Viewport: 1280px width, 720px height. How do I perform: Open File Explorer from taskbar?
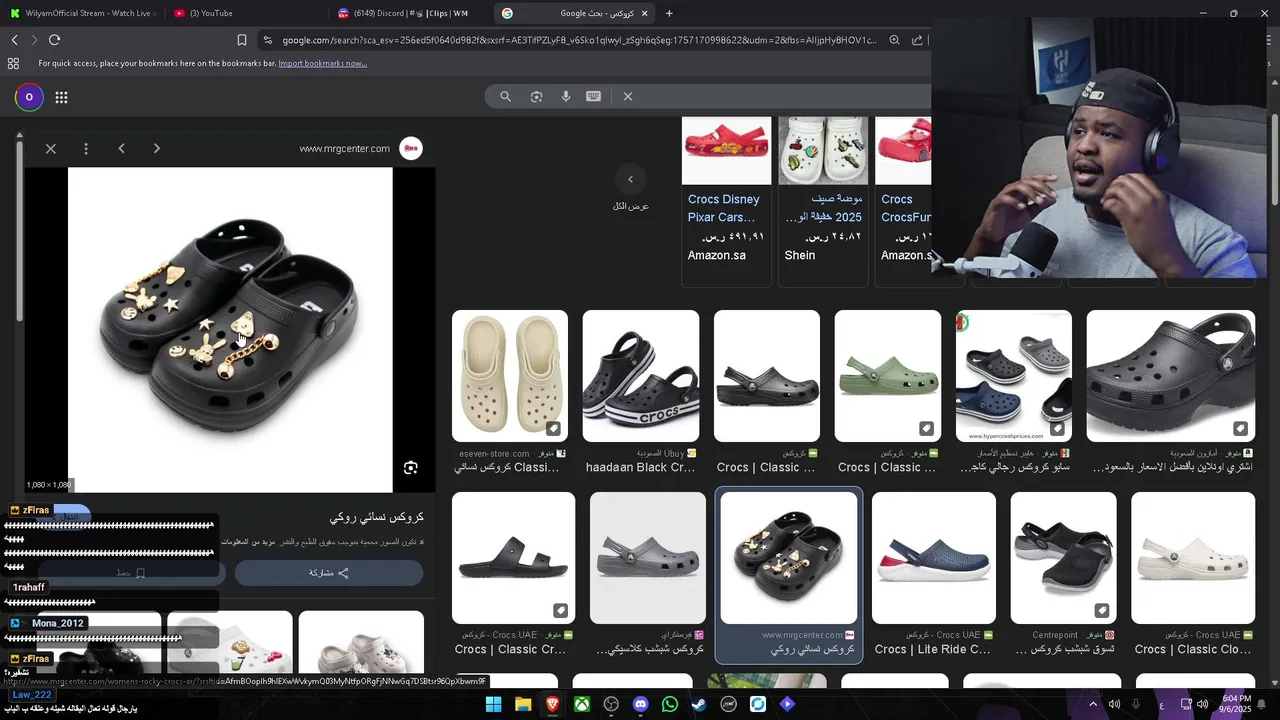(x=523, y=705)
